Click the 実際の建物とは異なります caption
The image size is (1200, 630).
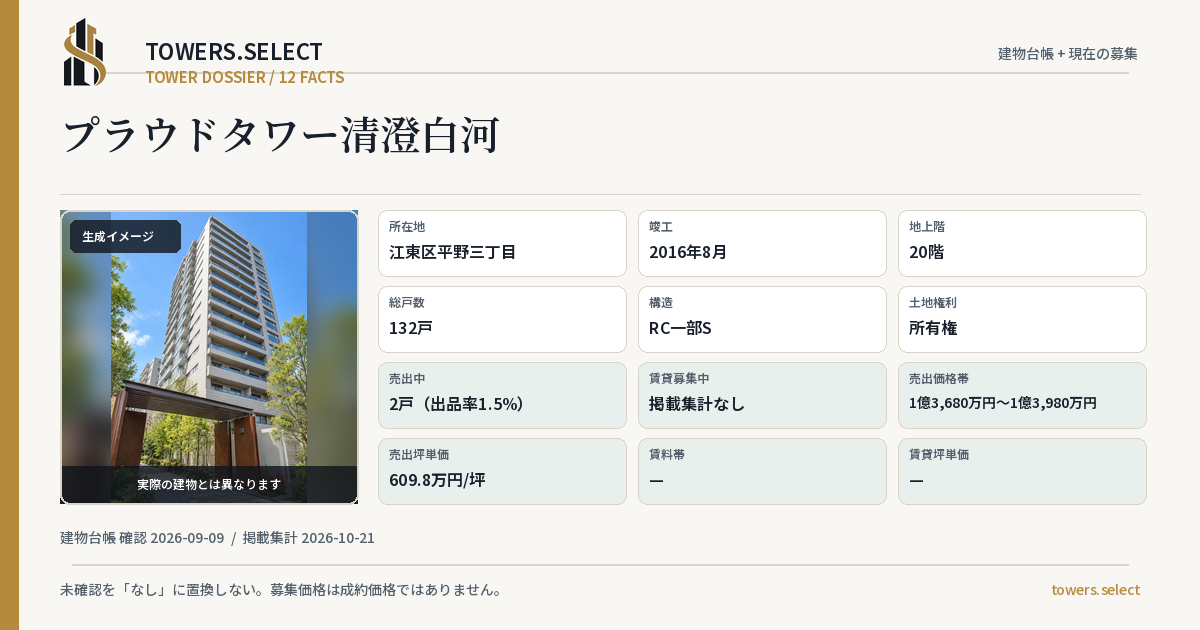point(209,484)
